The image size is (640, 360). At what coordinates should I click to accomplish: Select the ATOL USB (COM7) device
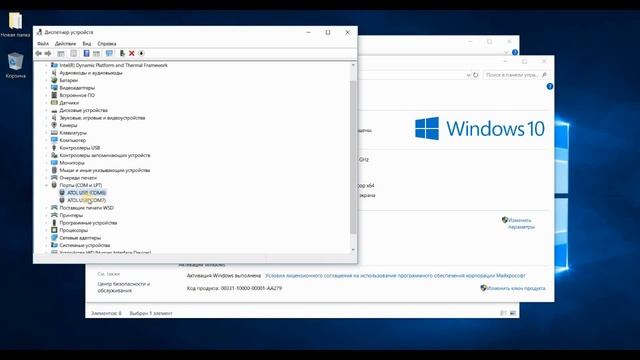point(87,200)
